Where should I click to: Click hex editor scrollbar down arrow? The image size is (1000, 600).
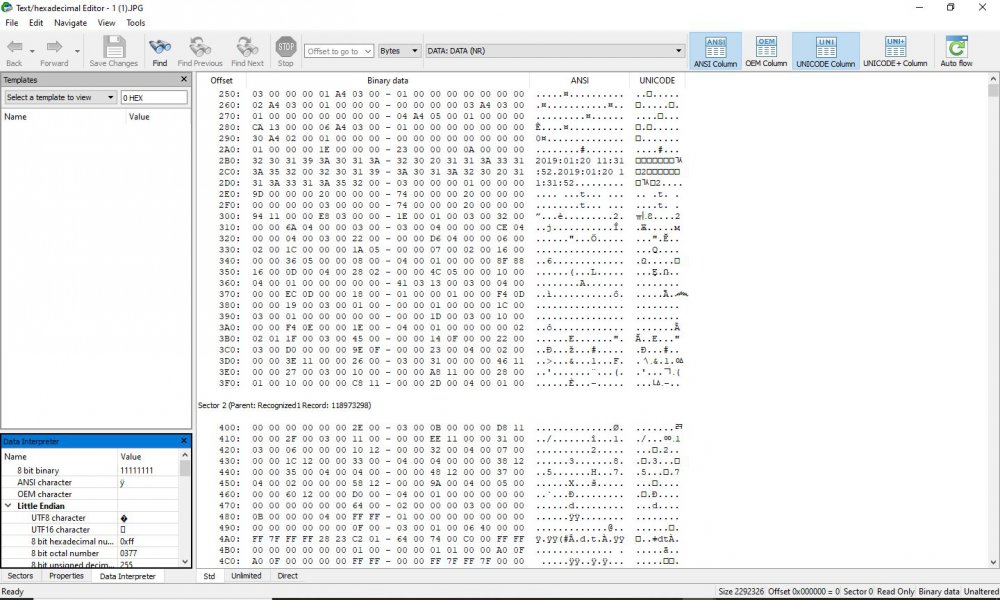coord(993,562)
